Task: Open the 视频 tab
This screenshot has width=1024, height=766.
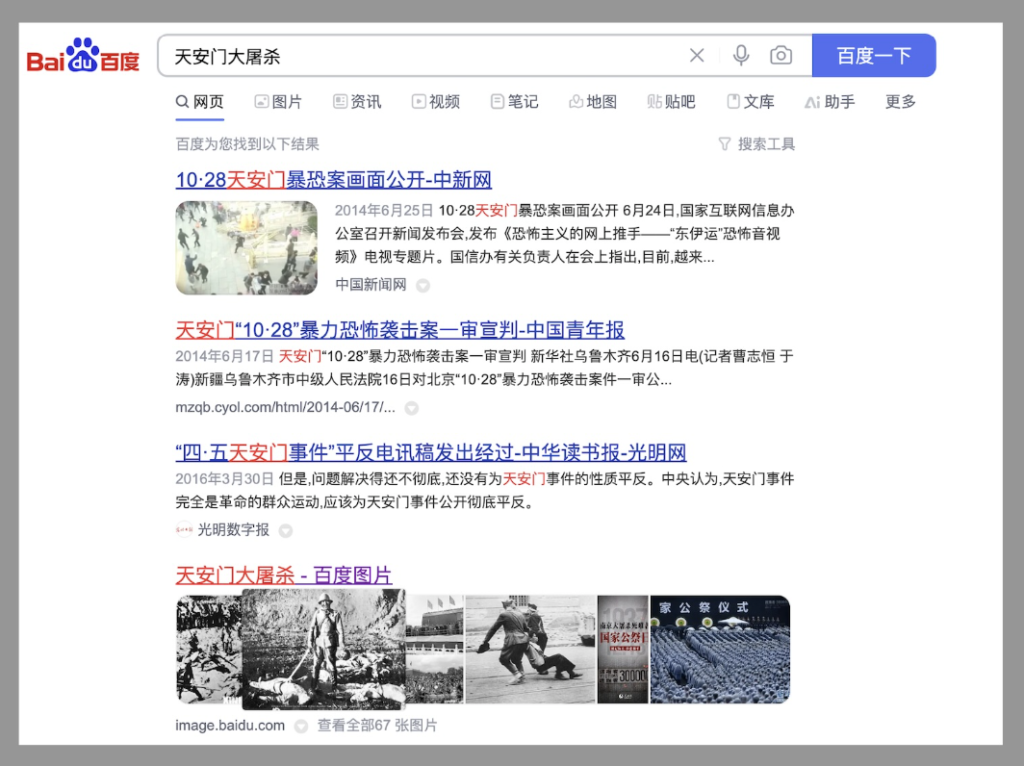Action: (436, 102)
